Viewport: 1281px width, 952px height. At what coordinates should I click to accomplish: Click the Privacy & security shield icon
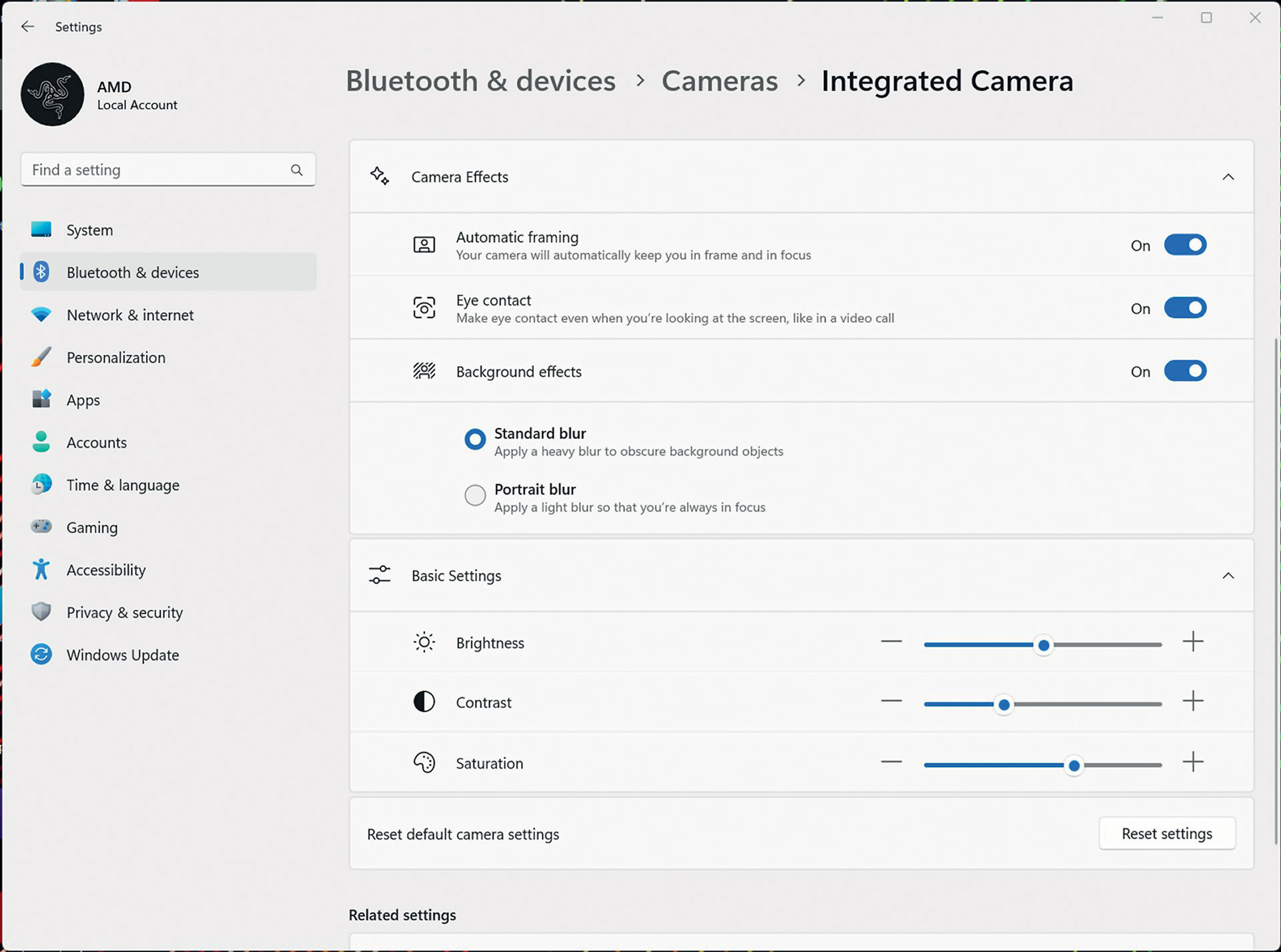[x=41, y=612]
